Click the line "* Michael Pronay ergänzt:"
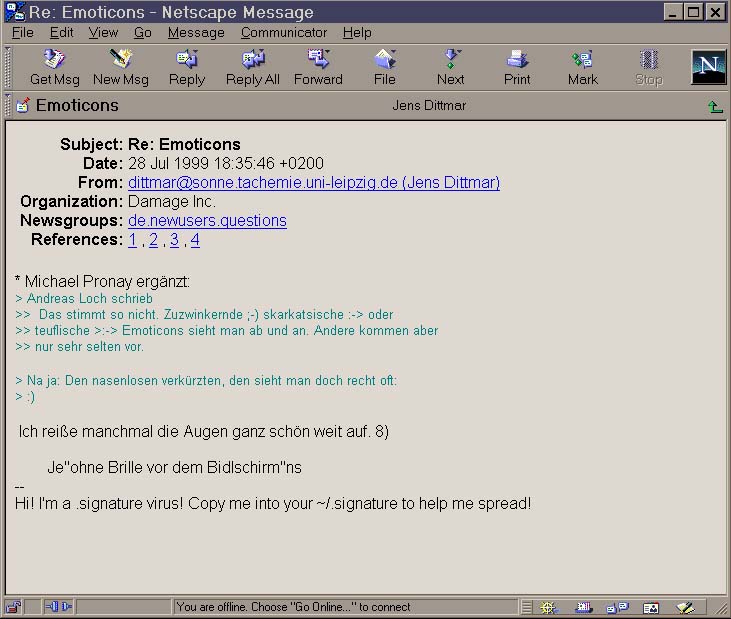This screenshot has height=619, width=731. pos(102,282)
